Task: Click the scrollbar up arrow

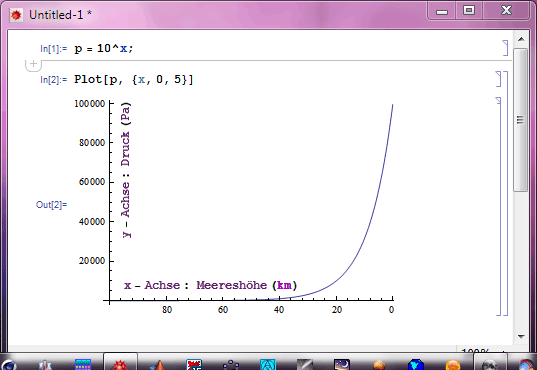Action: (x=521, y=39)
